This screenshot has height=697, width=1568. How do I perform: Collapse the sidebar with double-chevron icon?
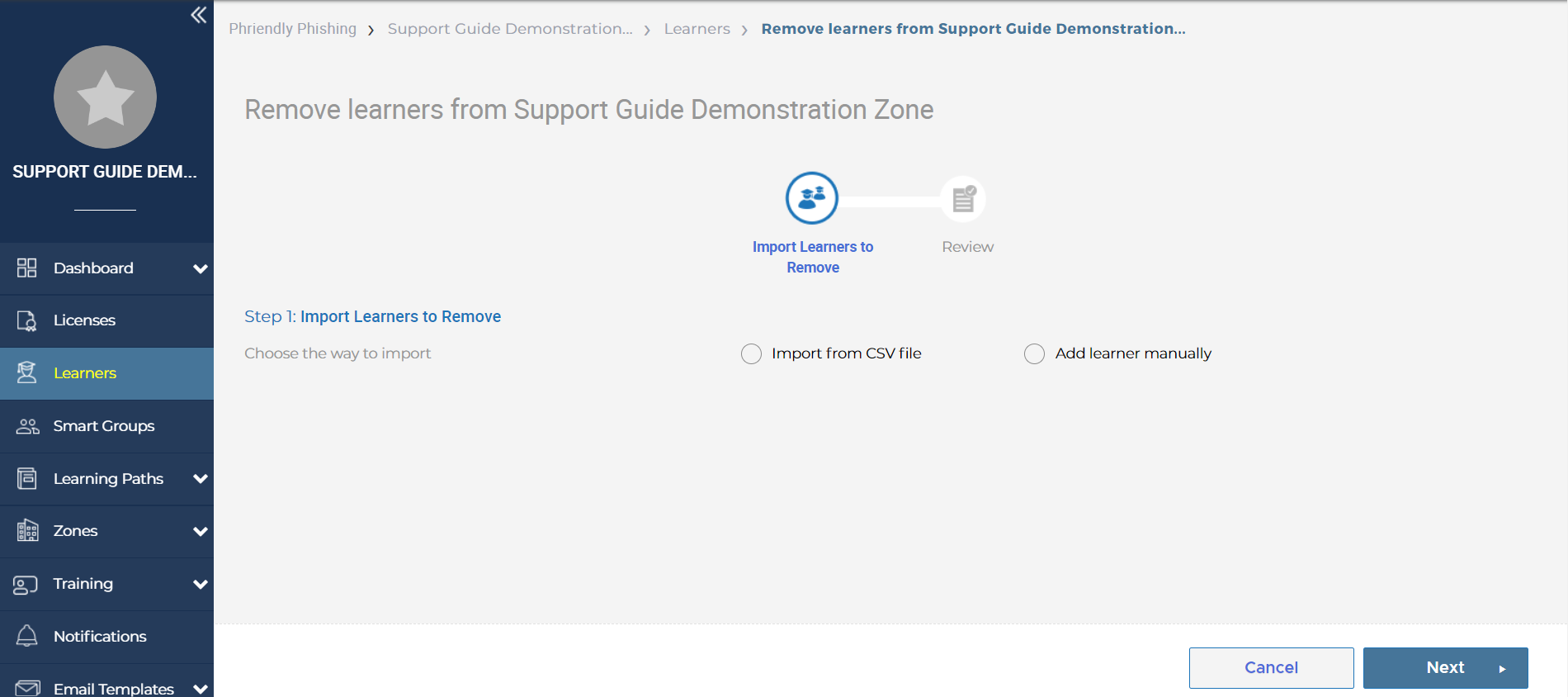[198, 15]
